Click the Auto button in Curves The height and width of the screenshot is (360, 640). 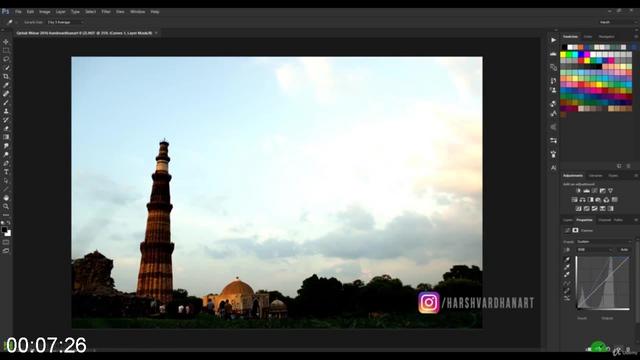[x=624, y=249]
